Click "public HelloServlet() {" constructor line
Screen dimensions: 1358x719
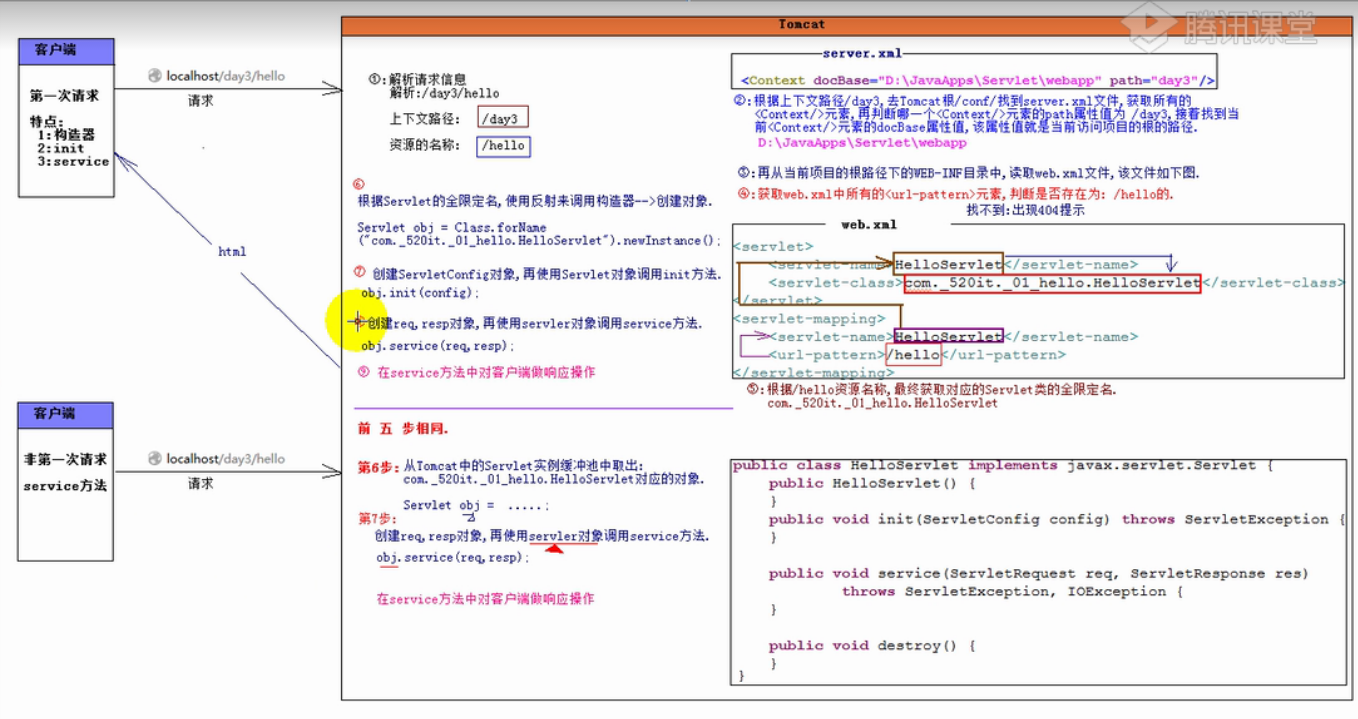(871, 483)
